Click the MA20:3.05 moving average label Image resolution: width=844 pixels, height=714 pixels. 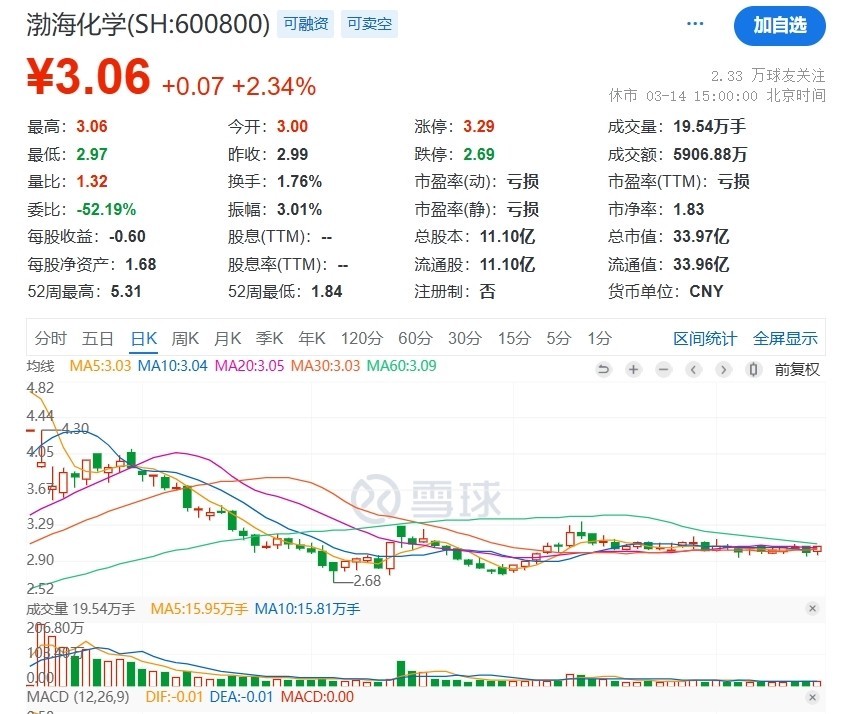[x=249, y=366]
